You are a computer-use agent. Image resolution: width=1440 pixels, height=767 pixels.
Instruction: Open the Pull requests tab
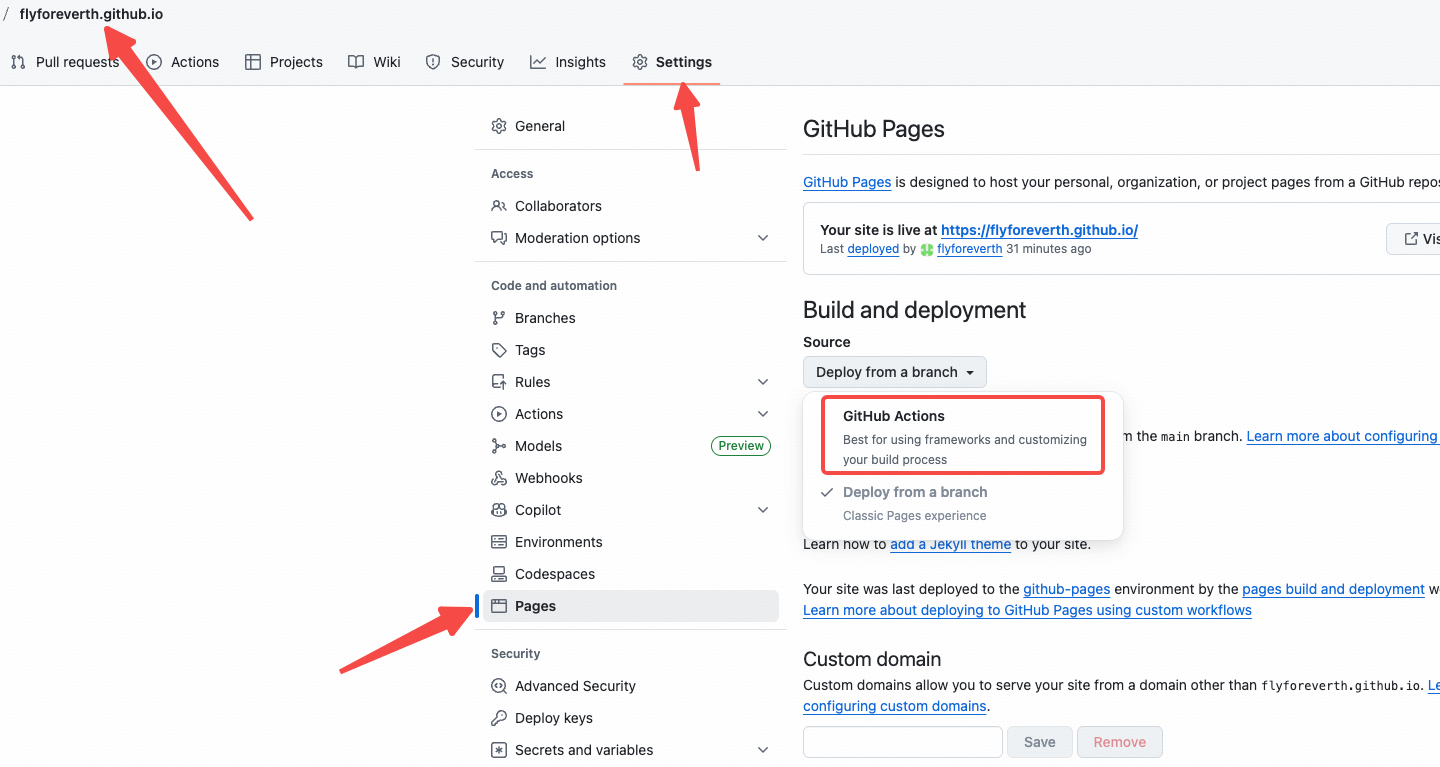pyautogui.click(x=65, y=62)
